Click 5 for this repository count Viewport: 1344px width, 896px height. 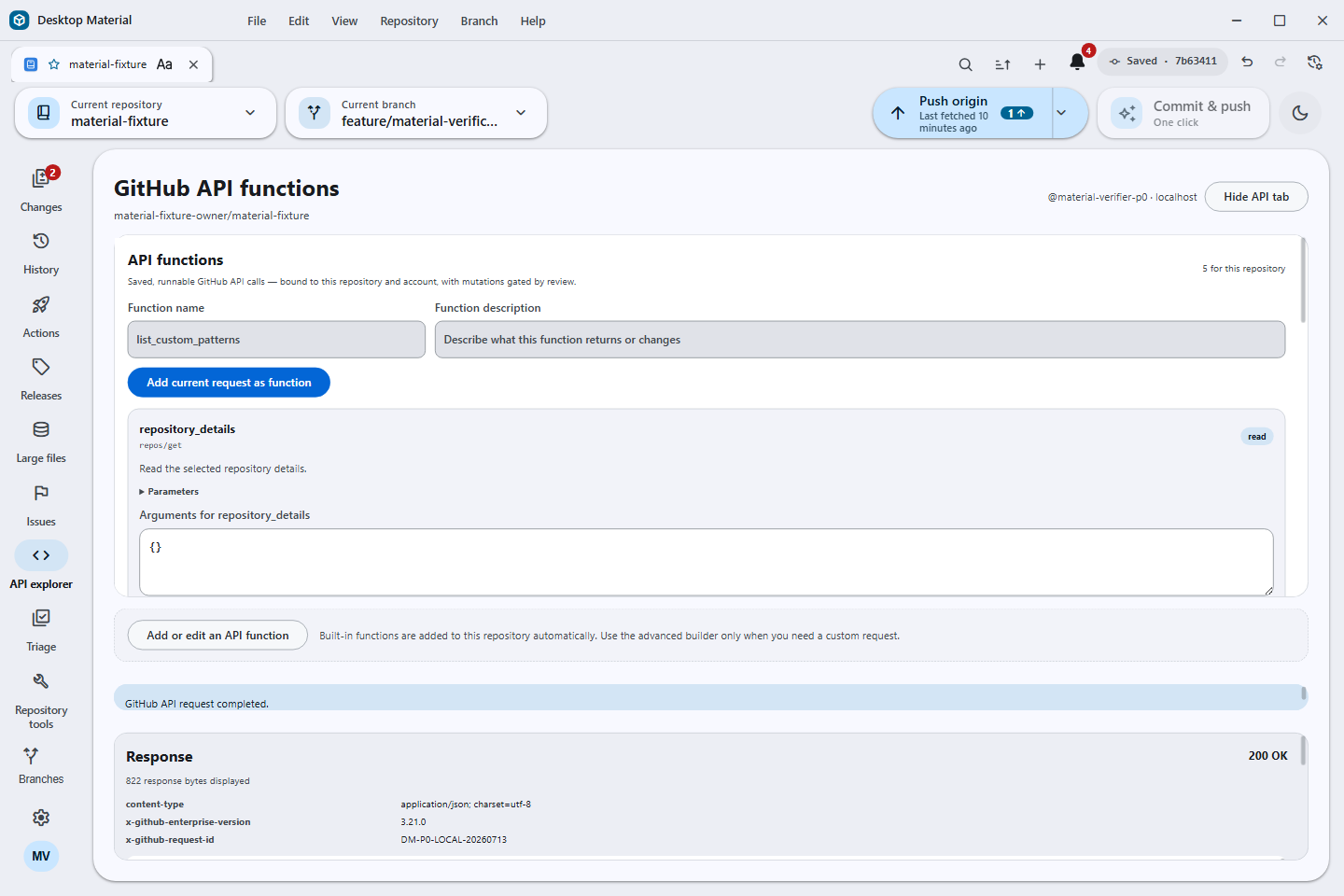[1243, 269]
